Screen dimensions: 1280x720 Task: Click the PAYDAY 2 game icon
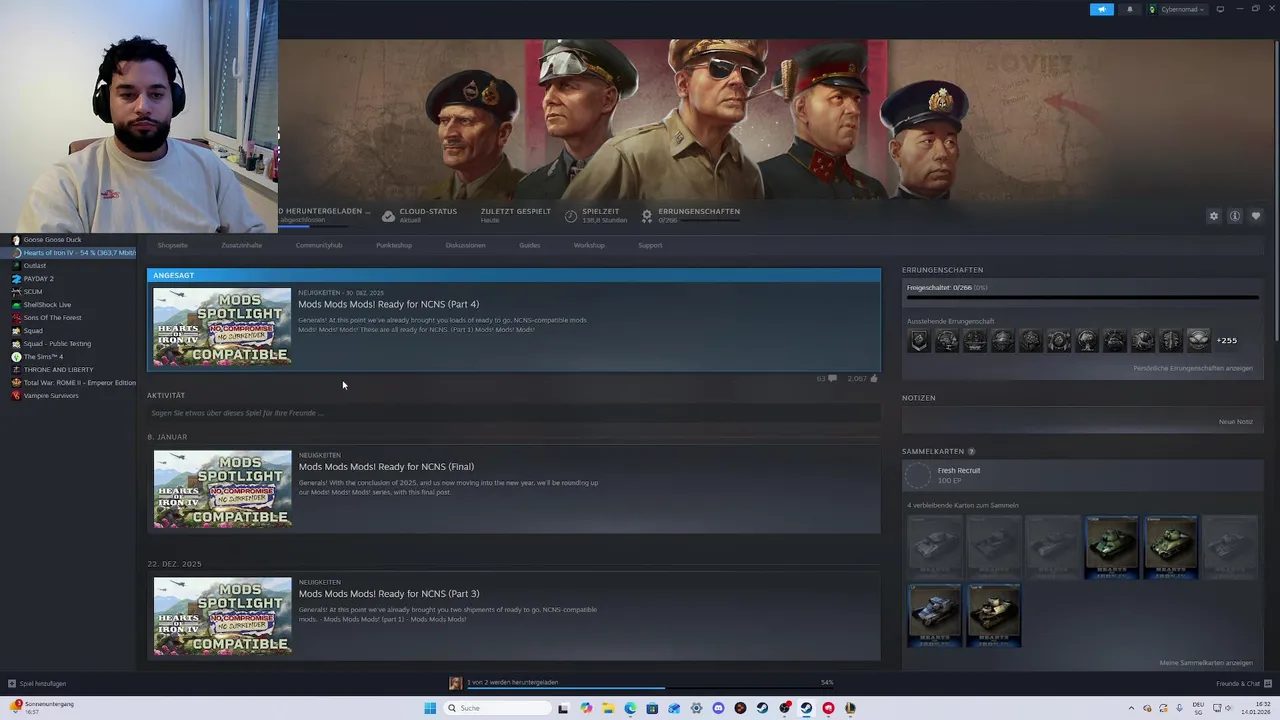point(16,279)
